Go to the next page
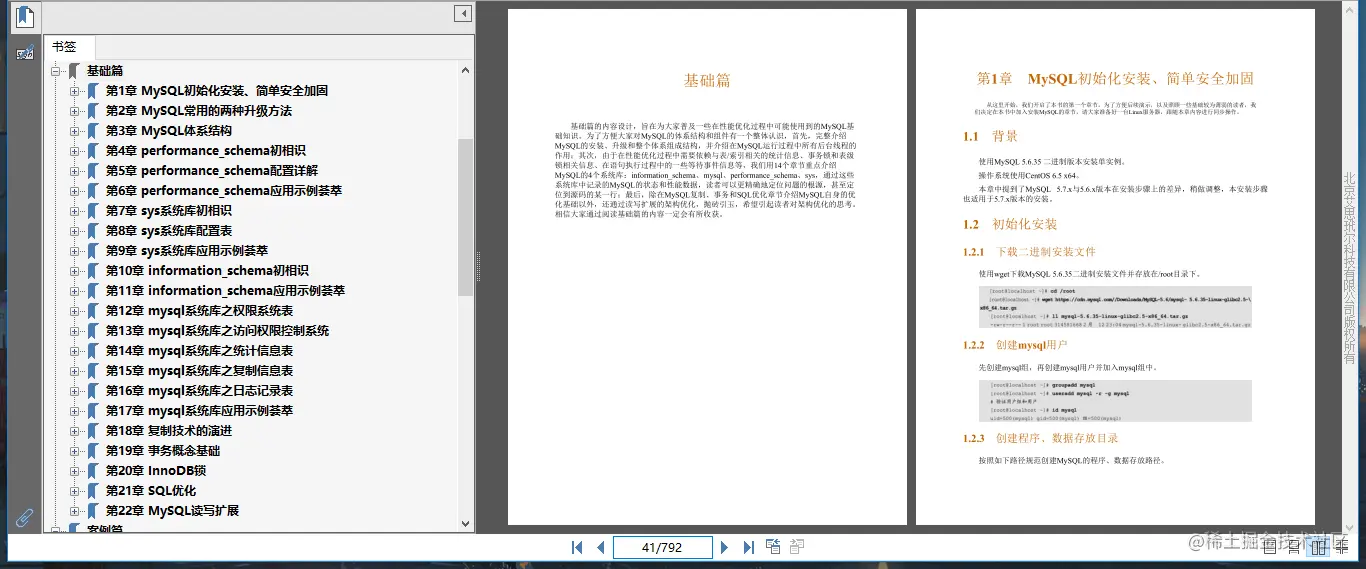The height and width of the screenshot is (569, 1366). click(x=724, y=547)
